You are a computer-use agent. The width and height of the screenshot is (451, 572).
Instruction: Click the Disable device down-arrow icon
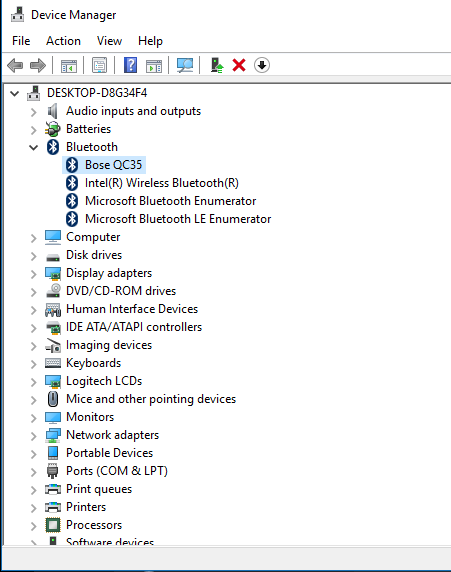pos(262,66)
